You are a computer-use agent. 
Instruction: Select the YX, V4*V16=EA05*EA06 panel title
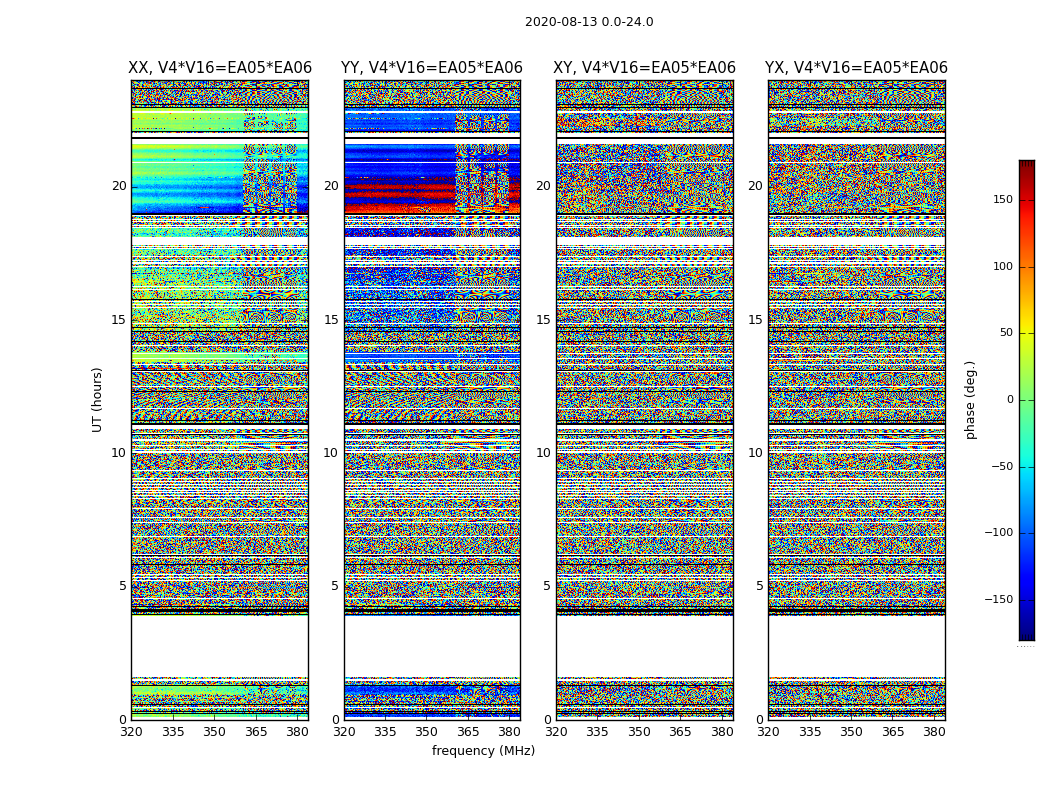(856, 68)
